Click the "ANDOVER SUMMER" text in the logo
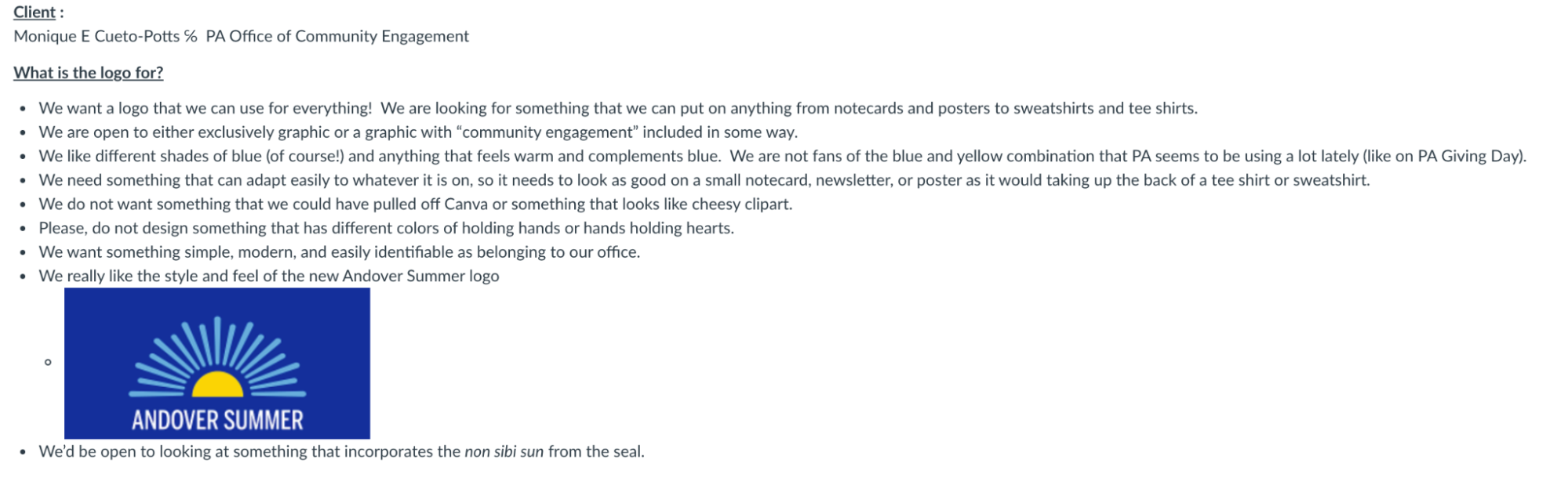1568x478 pixels. [x=217, y=421]
